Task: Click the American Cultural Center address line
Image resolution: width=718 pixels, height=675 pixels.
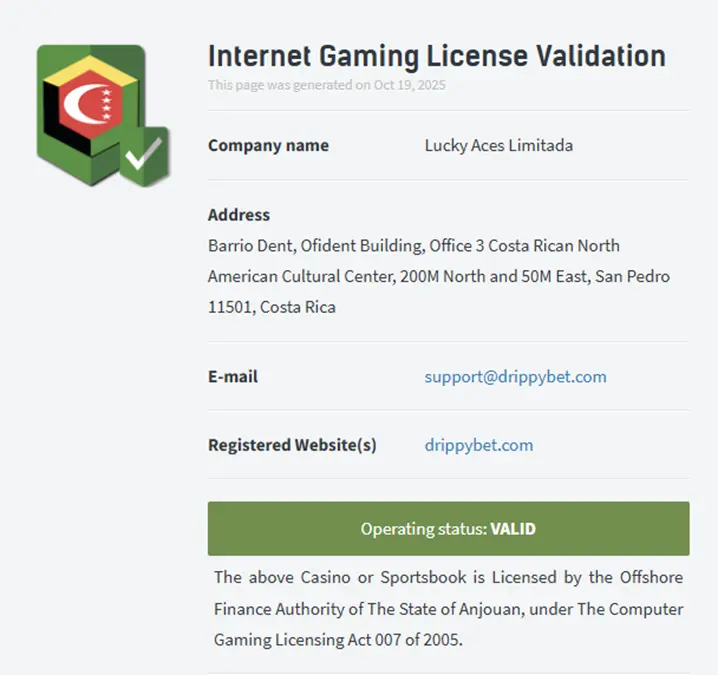Action: click(x=438, y=276)
